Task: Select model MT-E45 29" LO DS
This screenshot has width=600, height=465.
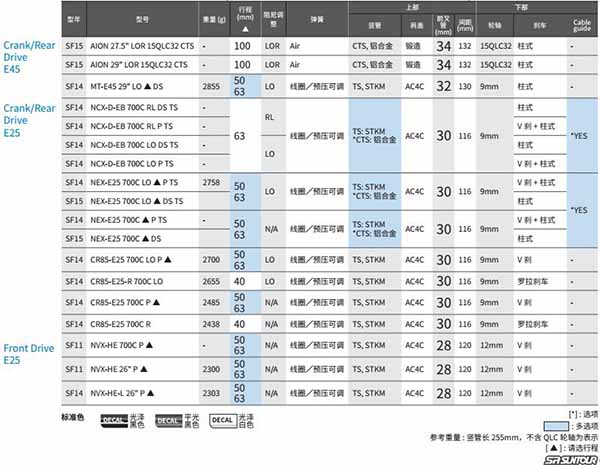Action: 127,86
